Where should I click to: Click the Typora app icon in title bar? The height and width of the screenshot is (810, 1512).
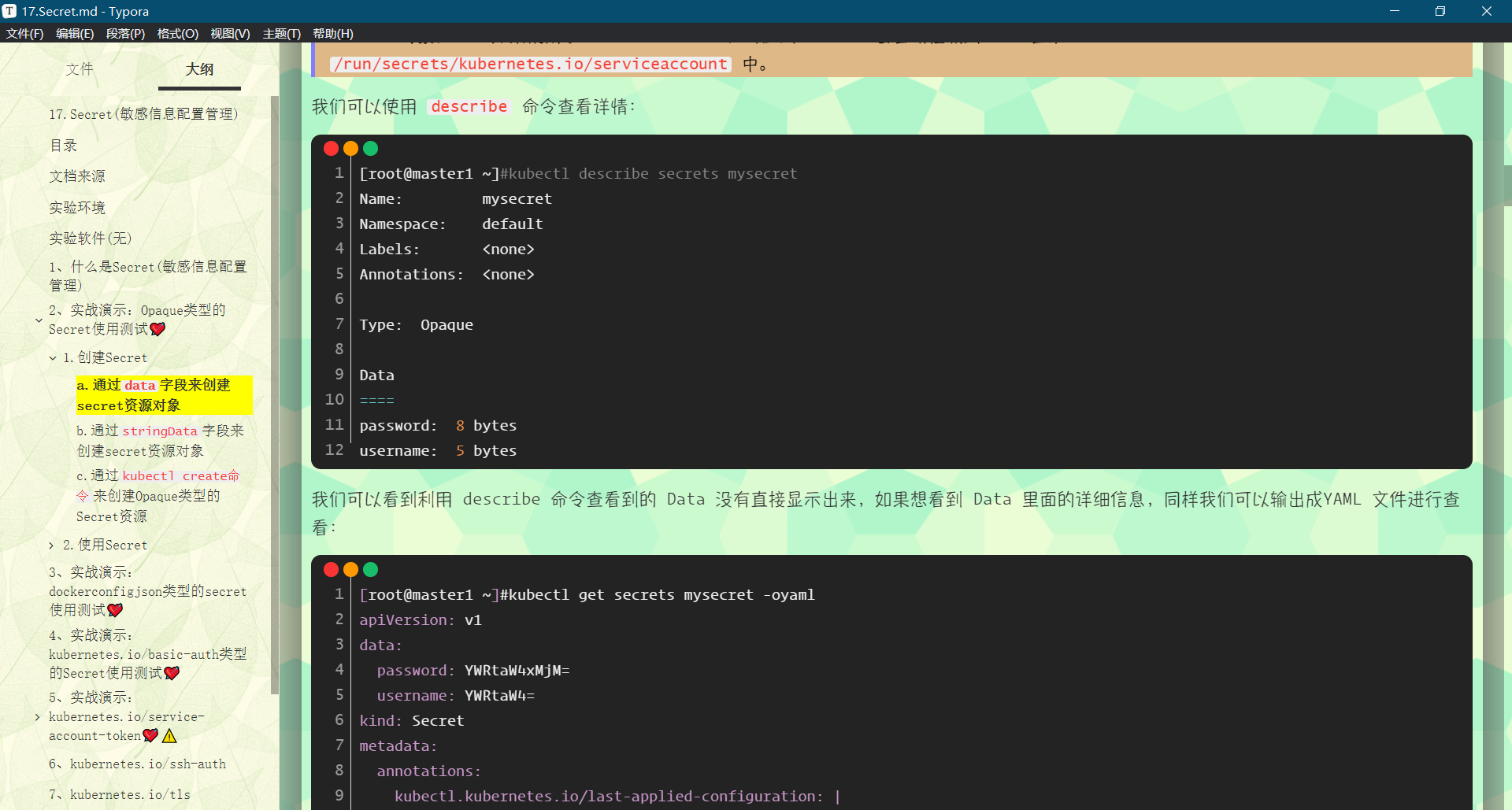point(9,11)
